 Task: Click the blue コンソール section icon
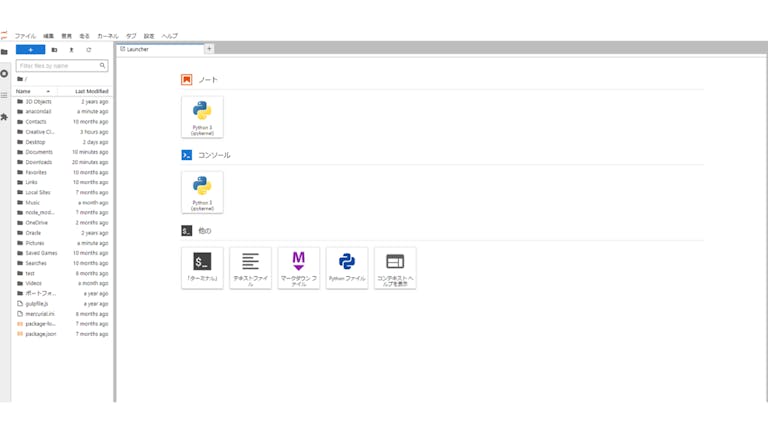[x=187, y=155]
